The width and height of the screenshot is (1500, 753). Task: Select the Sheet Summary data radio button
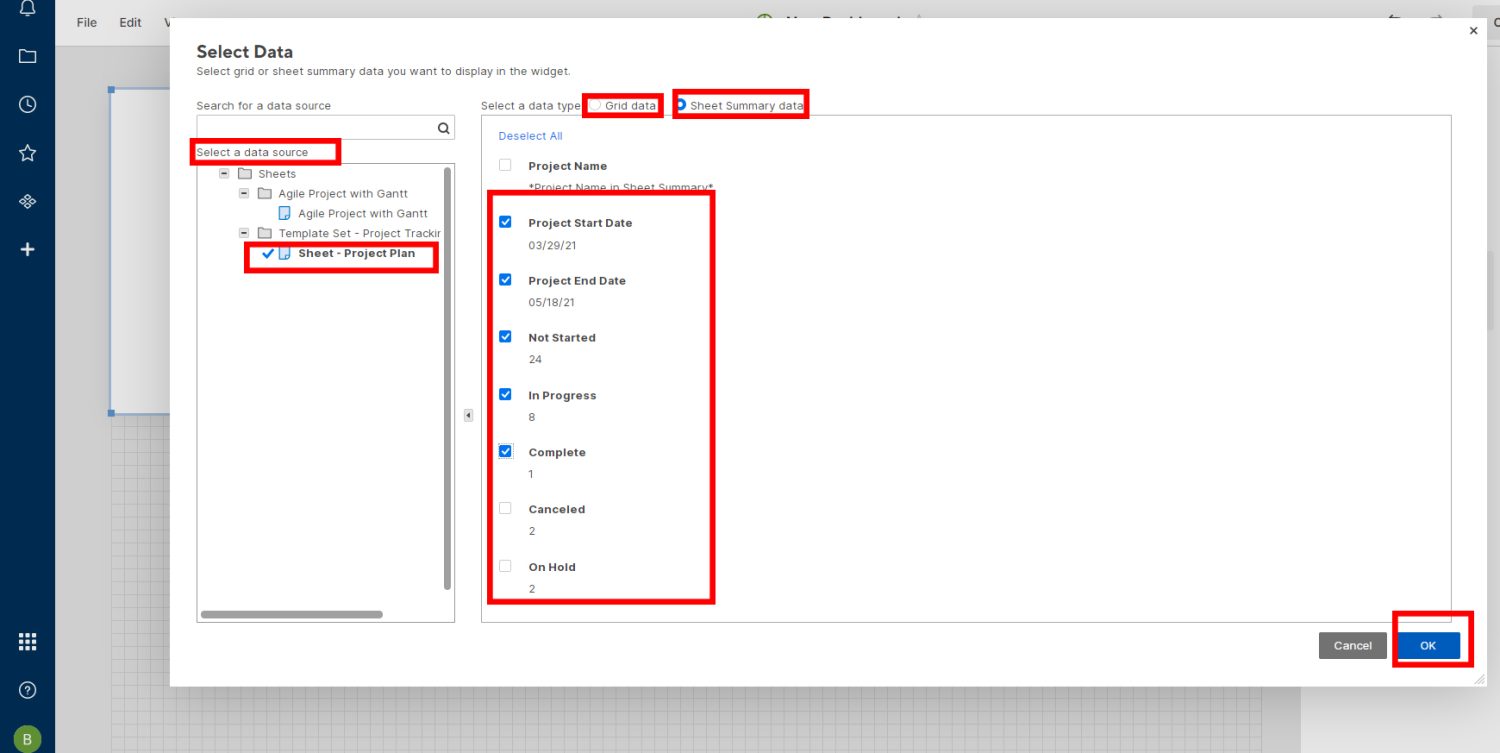[680, 105]
